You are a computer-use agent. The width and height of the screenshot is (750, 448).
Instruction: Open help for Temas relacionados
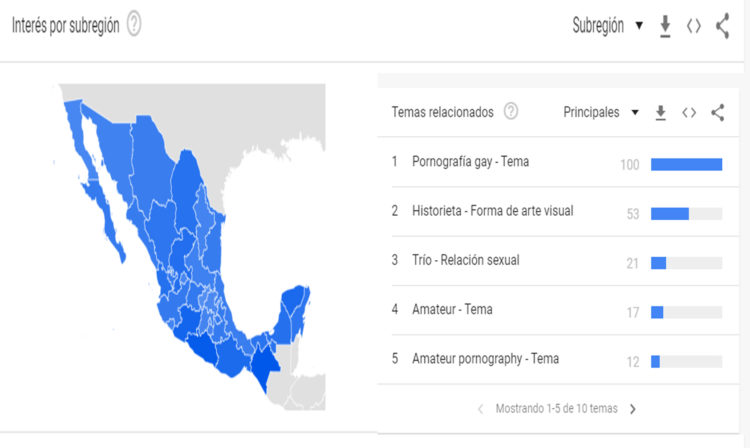511,111
